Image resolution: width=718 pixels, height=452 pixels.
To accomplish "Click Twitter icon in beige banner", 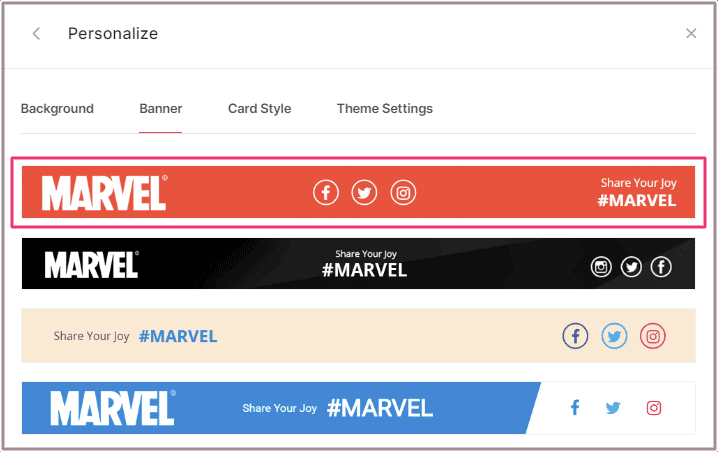I will (x=614, y=336).
